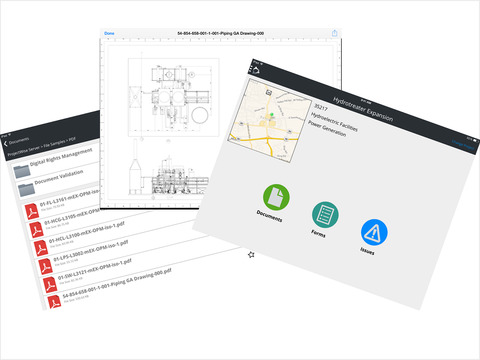
Task: Open PDF icon for 01-HCL-L3100 file
Action: coord(41,248)
